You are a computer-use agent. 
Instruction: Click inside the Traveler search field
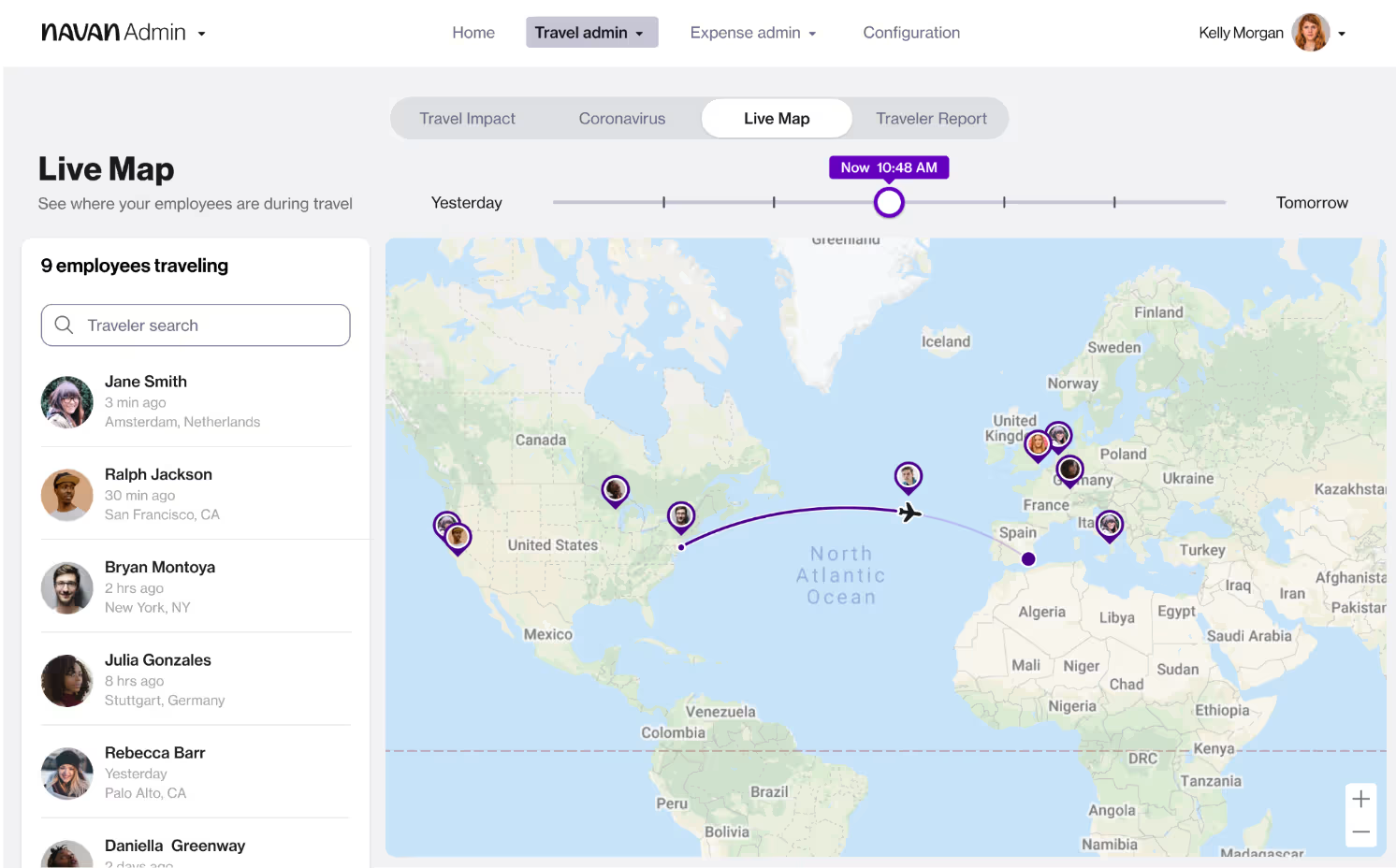196,325
